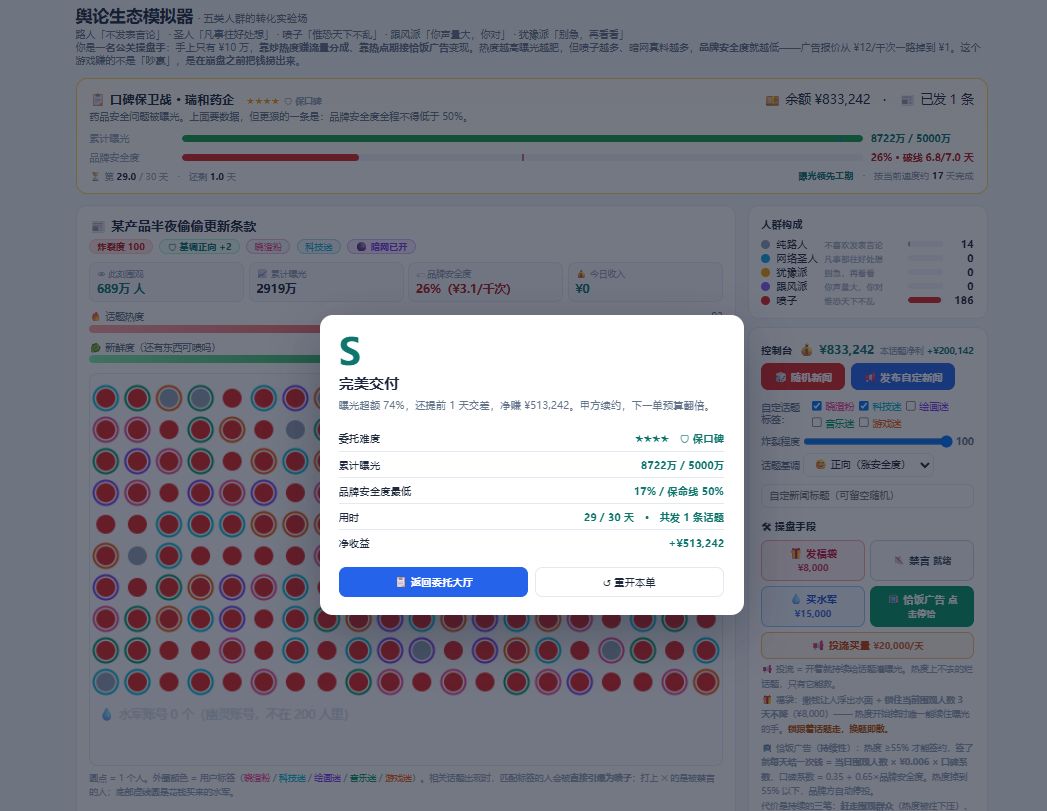Image resolution: width=1047 pixels, height=811 pixels.
Task: Click the money bag icon in 今日收入 card
Action: coord(581,274)
